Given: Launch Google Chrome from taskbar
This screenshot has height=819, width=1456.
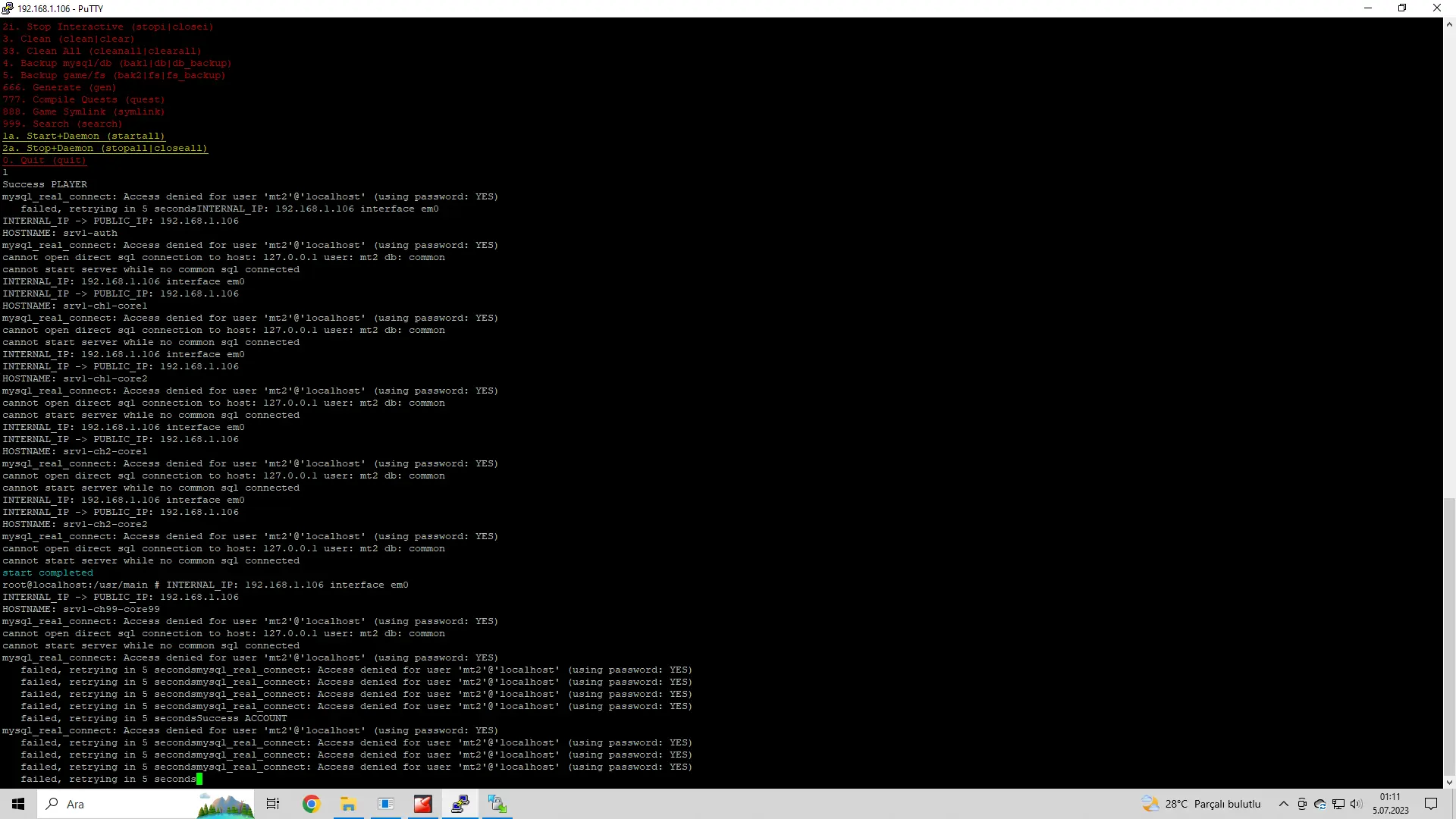Looking at the screenshot, I should point(311,804).
